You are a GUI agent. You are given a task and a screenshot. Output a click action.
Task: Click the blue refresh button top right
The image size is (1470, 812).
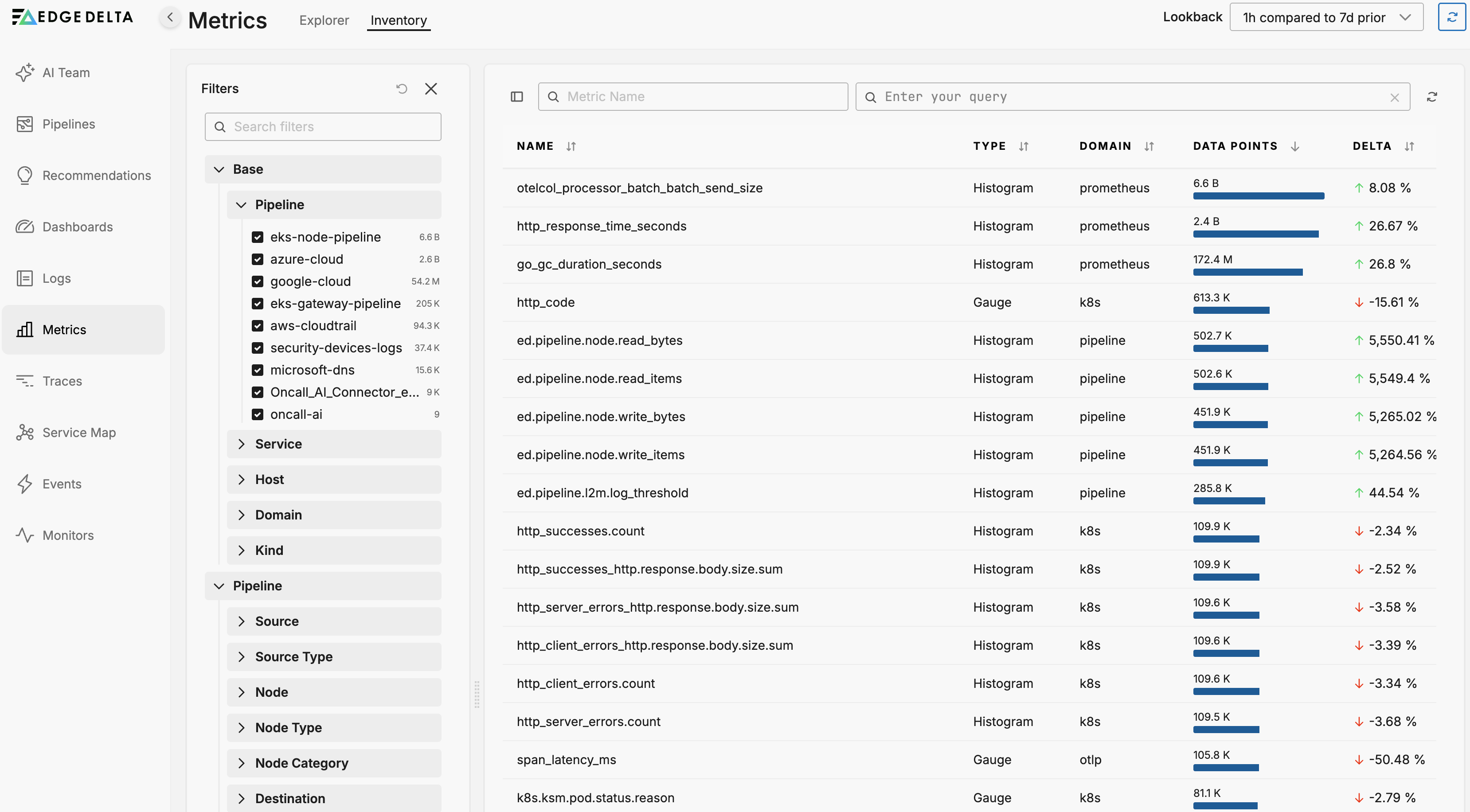click(x=1452, y=17)
